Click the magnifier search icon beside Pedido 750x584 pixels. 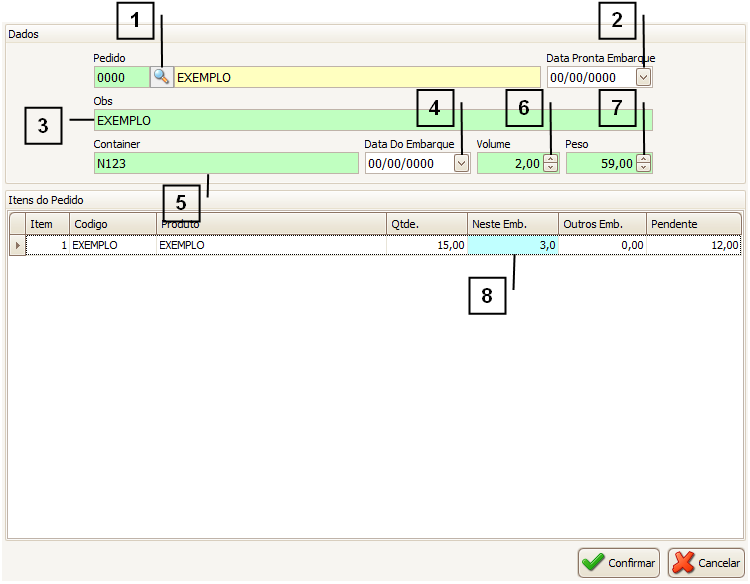tap(161, 77)
